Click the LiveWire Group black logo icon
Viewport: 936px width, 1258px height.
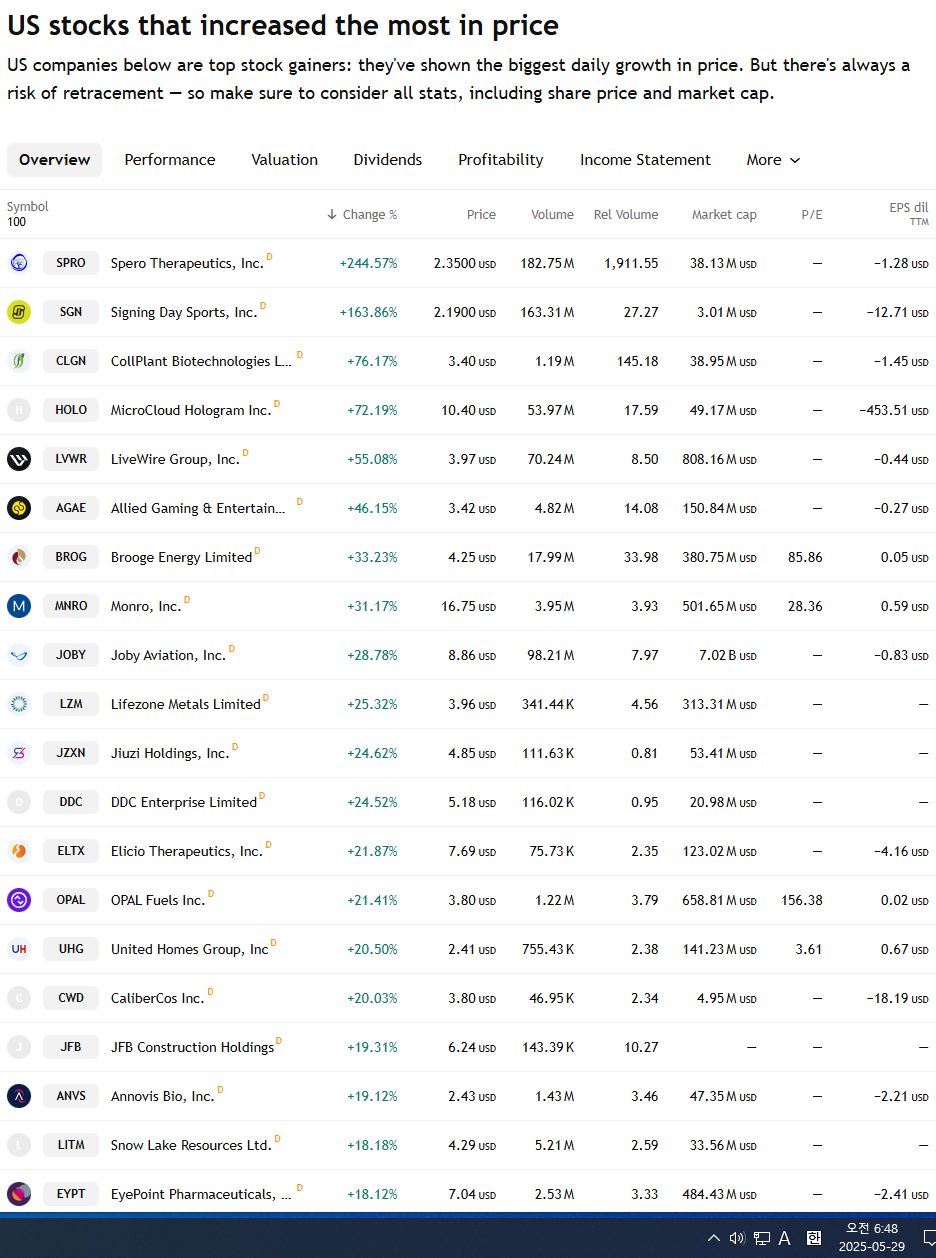pos(18,459)
